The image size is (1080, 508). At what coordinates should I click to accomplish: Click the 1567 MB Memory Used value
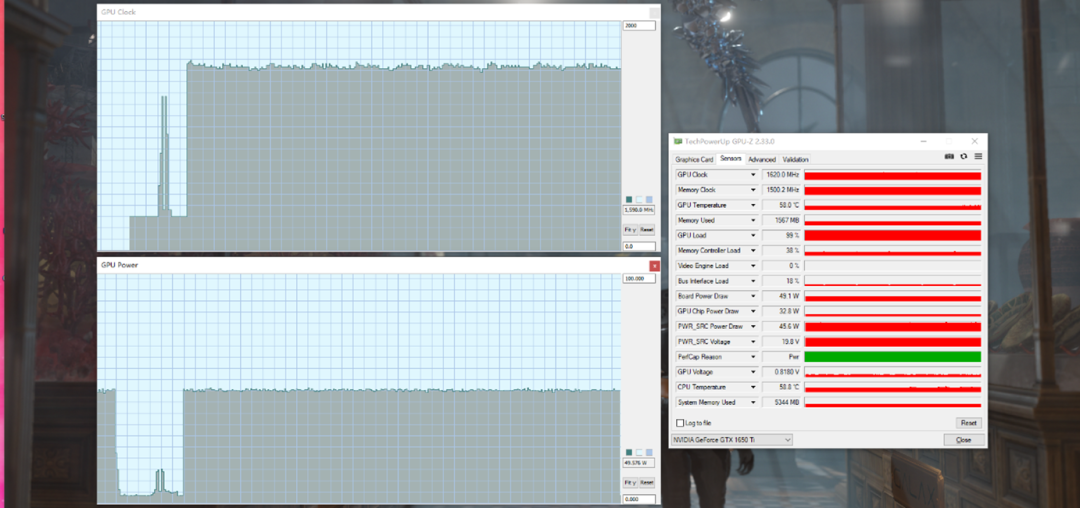[x=782, y=220]
